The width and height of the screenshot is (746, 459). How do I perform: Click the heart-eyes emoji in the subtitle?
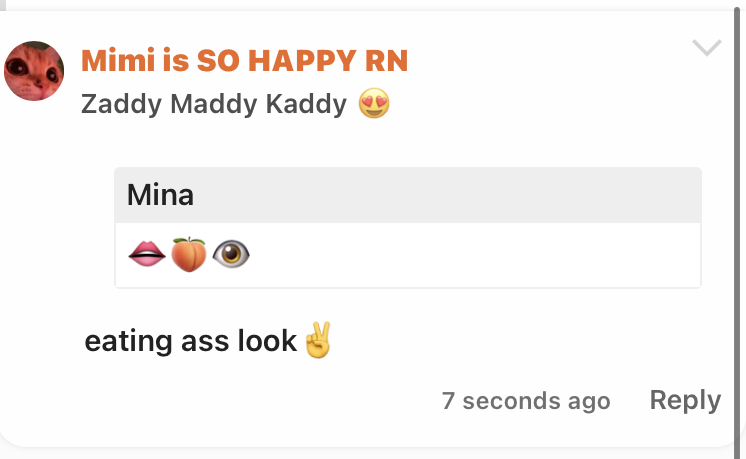pos(374,103)
